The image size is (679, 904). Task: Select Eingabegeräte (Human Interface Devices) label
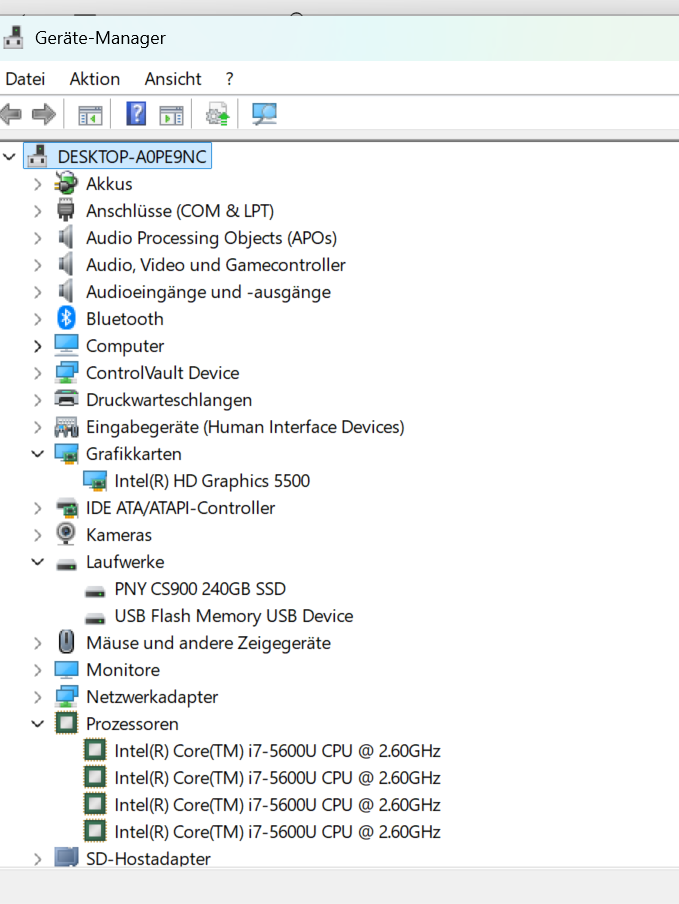[245, 427]
